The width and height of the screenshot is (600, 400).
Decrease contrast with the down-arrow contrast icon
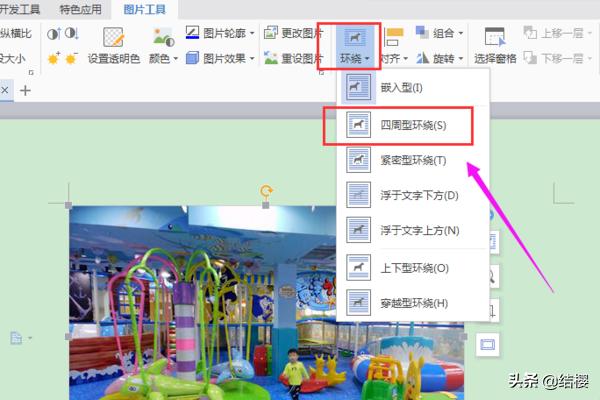(72, 33)
